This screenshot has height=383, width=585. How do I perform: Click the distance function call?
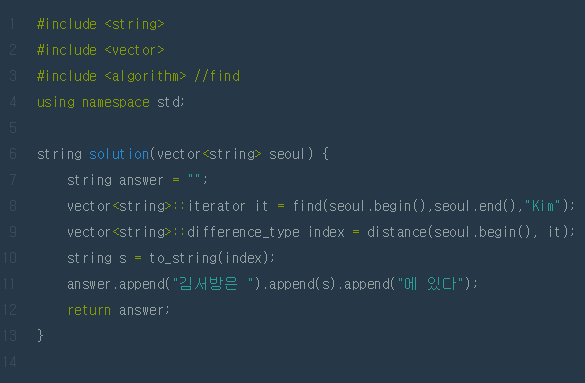click(397, 232)
